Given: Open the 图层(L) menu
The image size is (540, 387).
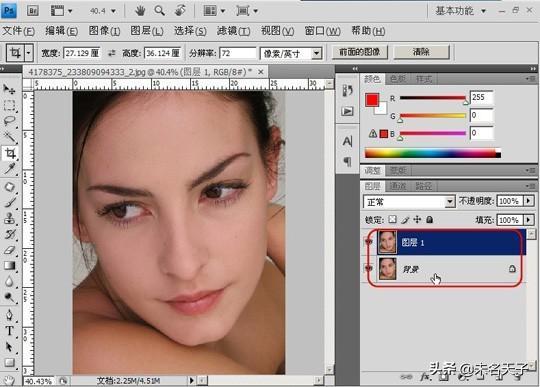Looking at the screenshot, I should [x=146, y=31].
